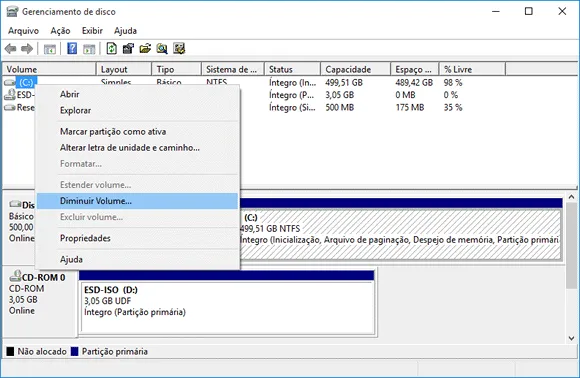Click the black Properties toolbar icon

[128, 48]
